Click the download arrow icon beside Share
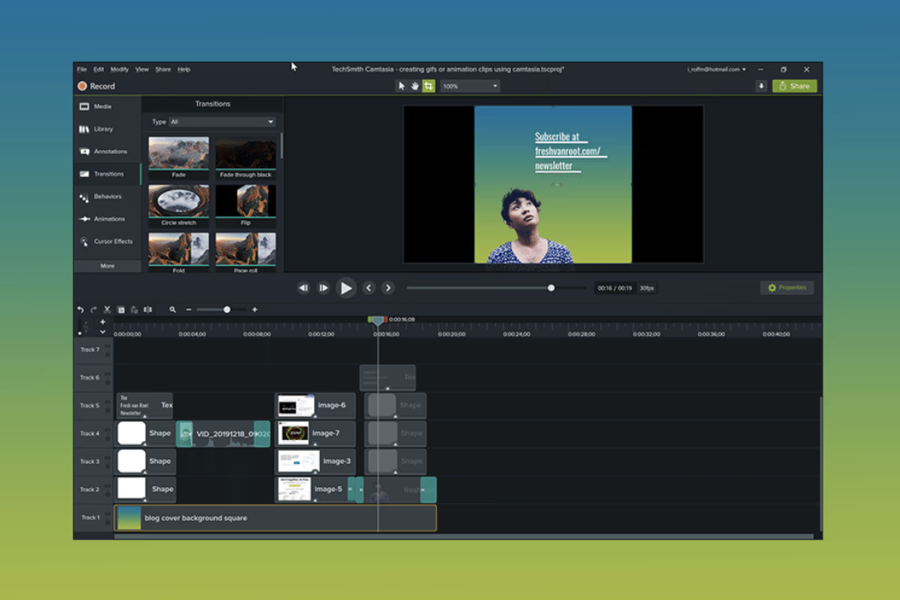The width and height of the screenshot is (900, 600). click(761, 86)
